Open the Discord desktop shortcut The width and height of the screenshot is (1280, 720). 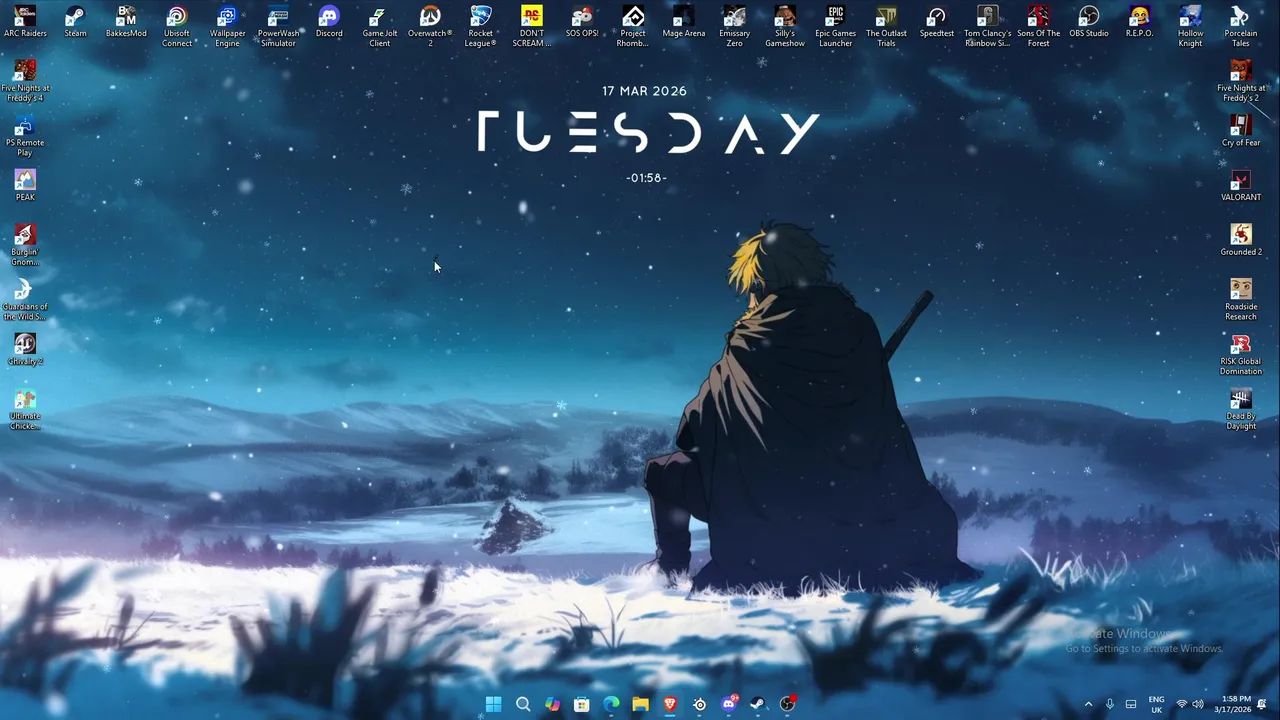click(329, 22)
